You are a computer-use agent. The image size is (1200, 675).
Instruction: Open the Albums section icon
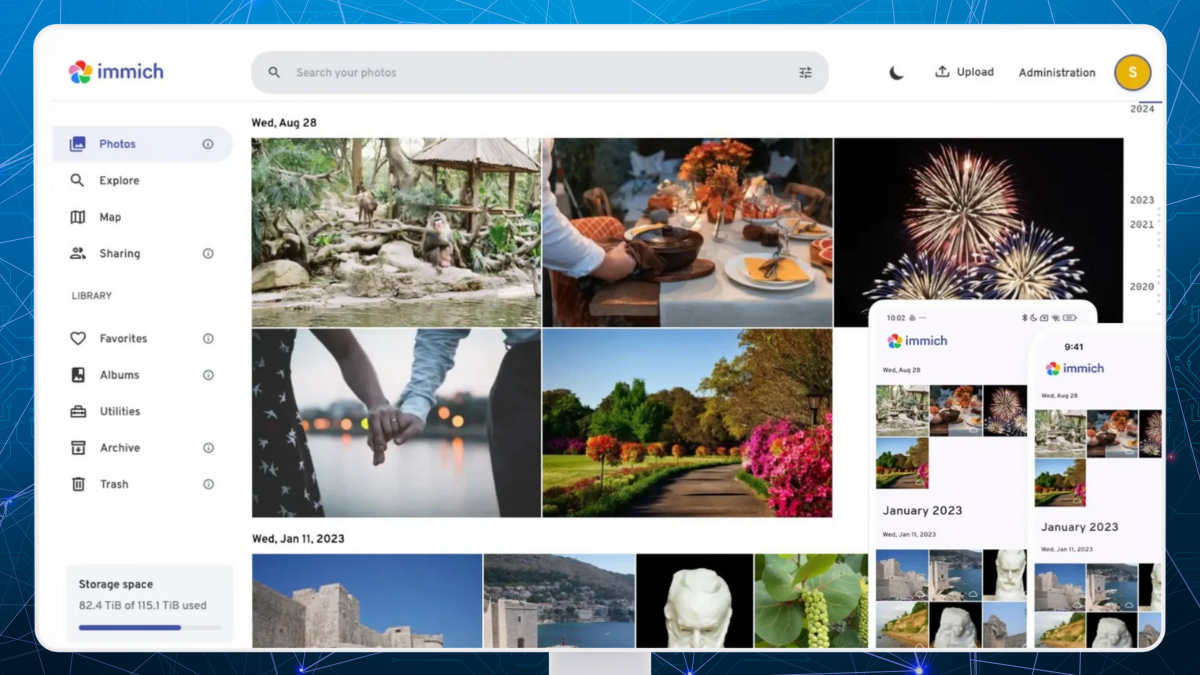(x=78, y=375)
